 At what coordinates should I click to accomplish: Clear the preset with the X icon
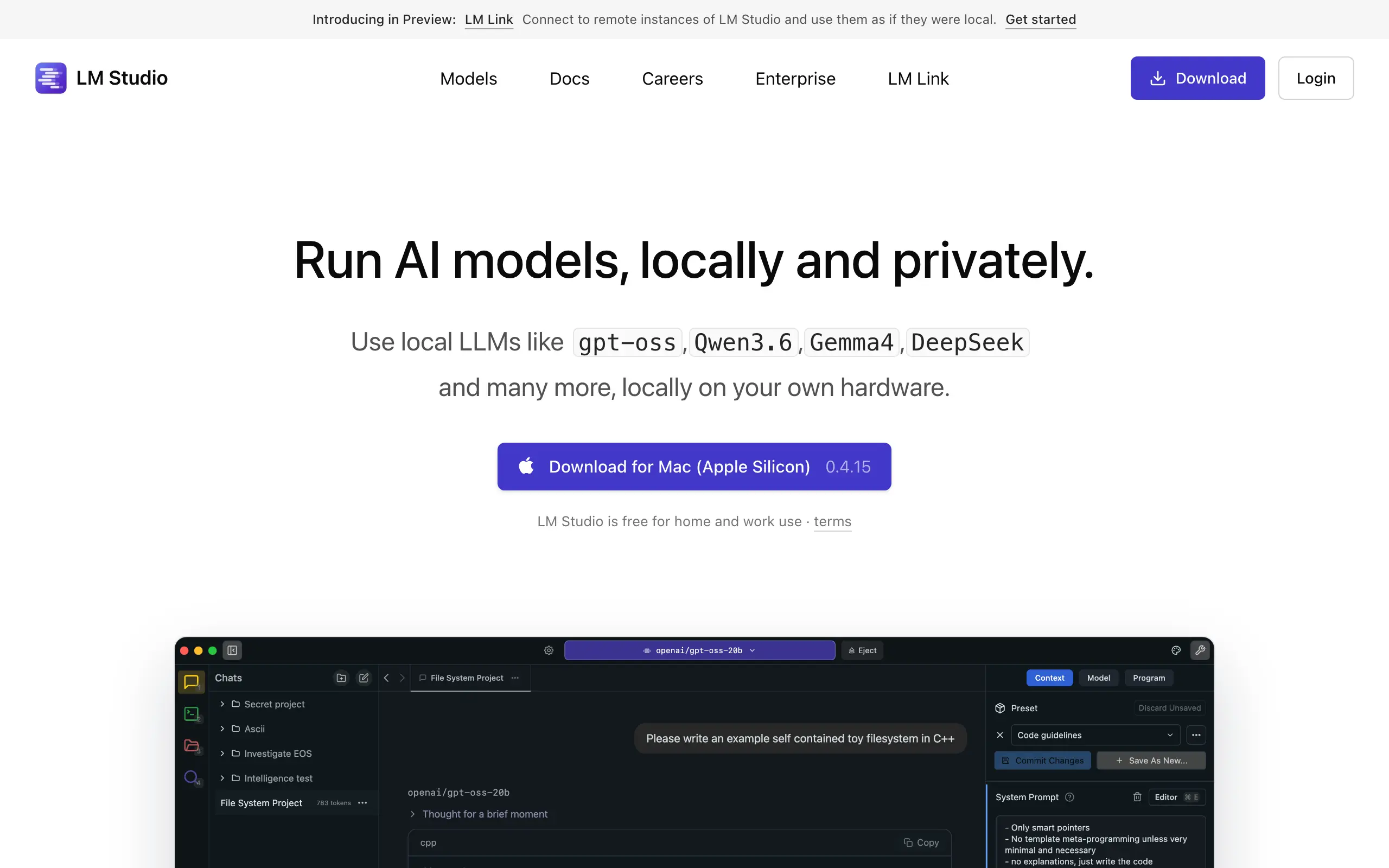click(x=1000, y=735)
